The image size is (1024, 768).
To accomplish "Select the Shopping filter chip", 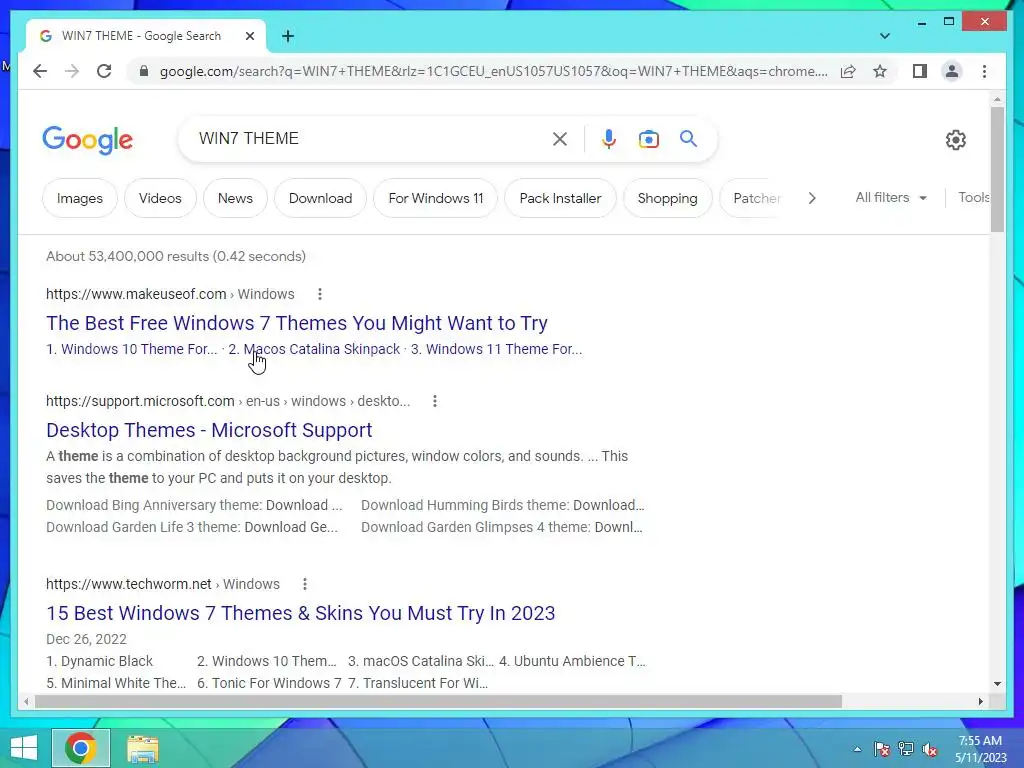I will [667, 198].
